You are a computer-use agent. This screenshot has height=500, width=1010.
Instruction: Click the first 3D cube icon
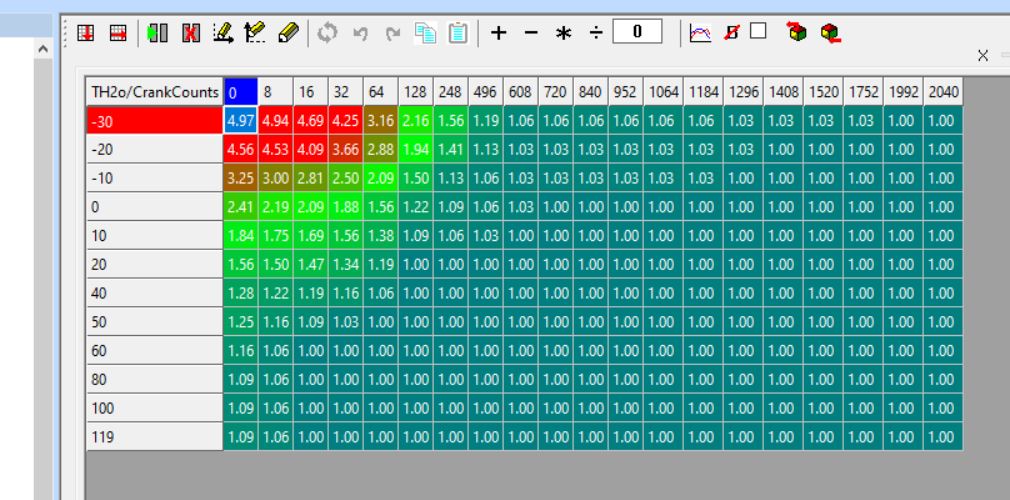796,33
